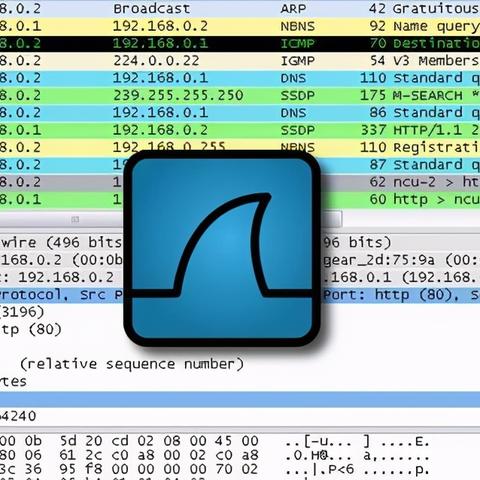Click the ICMP protocol cell in black row
480x480 pixels.
297,43
